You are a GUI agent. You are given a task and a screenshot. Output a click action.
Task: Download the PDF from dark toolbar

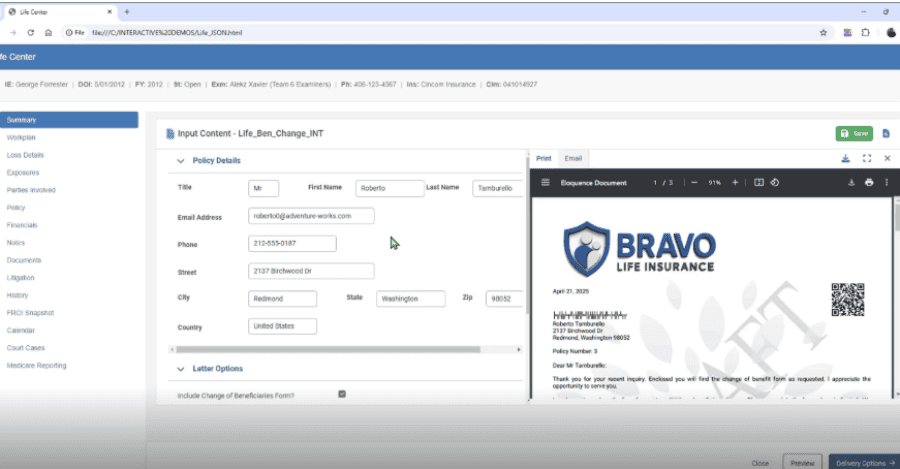(x=851, y=183)
